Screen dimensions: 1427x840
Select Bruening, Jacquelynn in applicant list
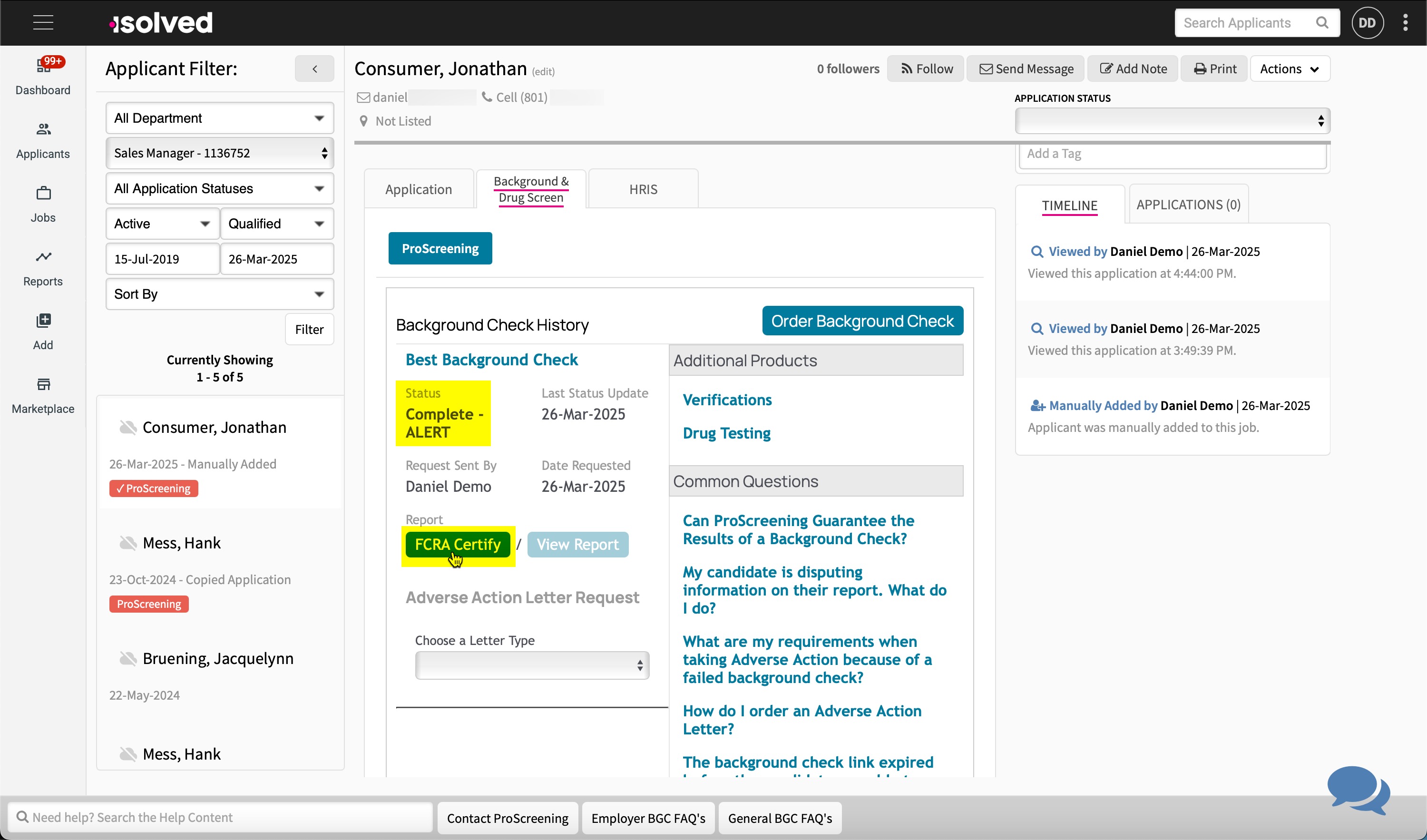[218, 659]
